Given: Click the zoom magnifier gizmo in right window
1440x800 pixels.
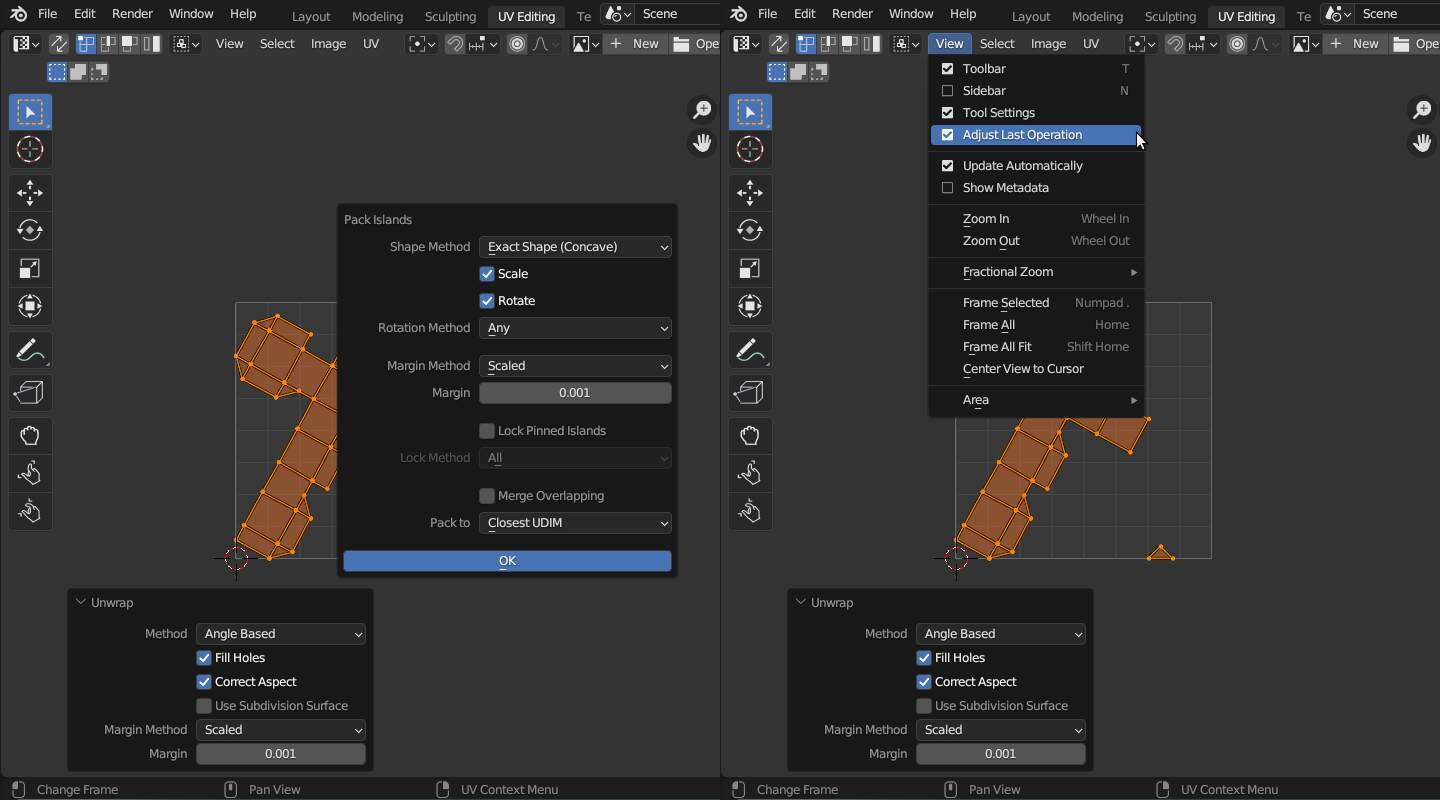Looking at the screenshot, I should [x=1422, y=109].
